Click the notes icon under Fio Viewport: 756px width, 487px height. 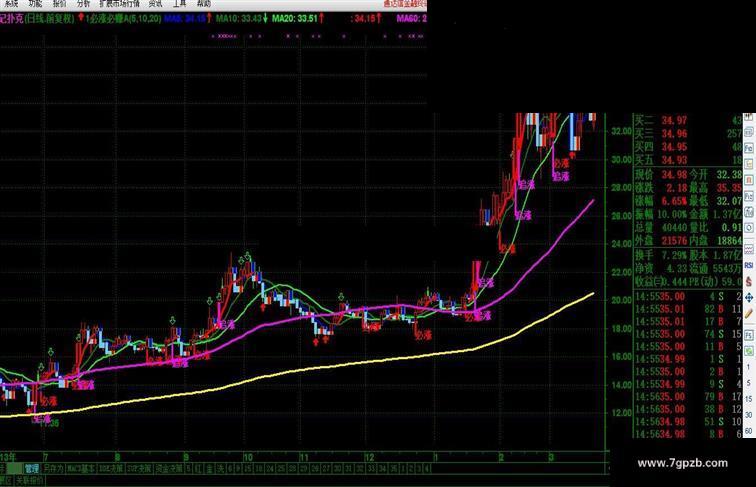749,164
